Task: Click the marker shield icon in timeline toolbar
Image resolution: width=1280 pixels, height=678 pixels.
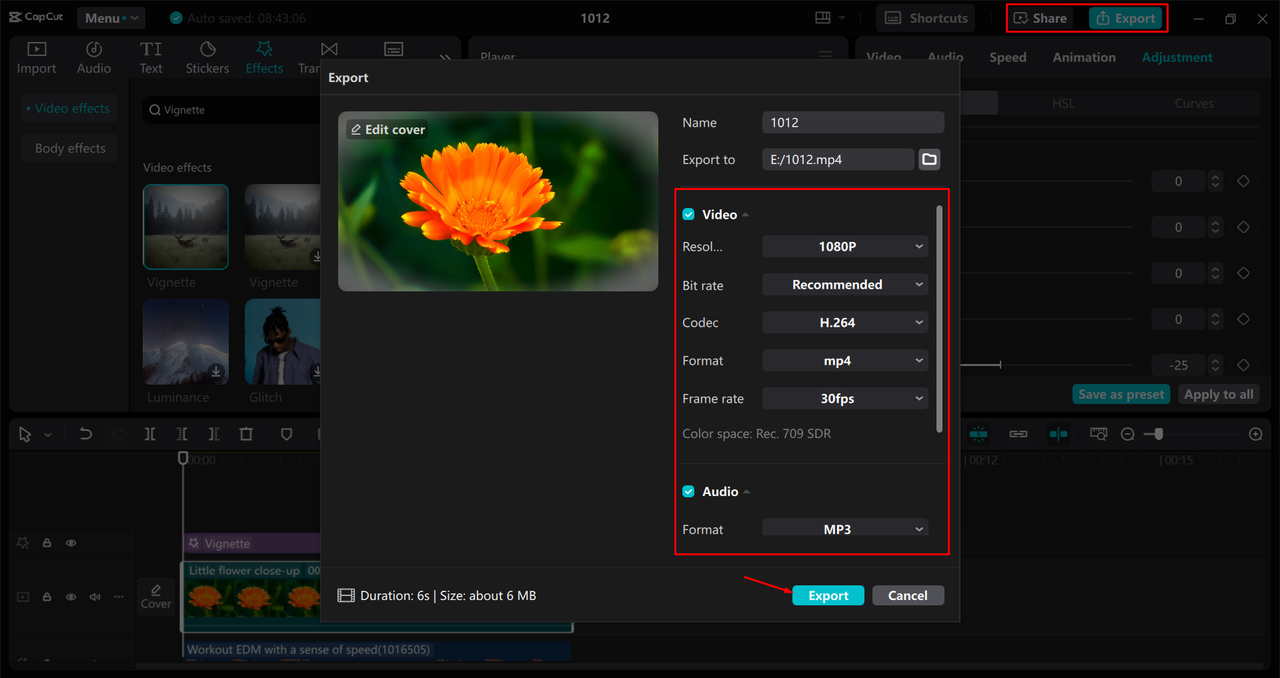Action: tap(286, 434)
